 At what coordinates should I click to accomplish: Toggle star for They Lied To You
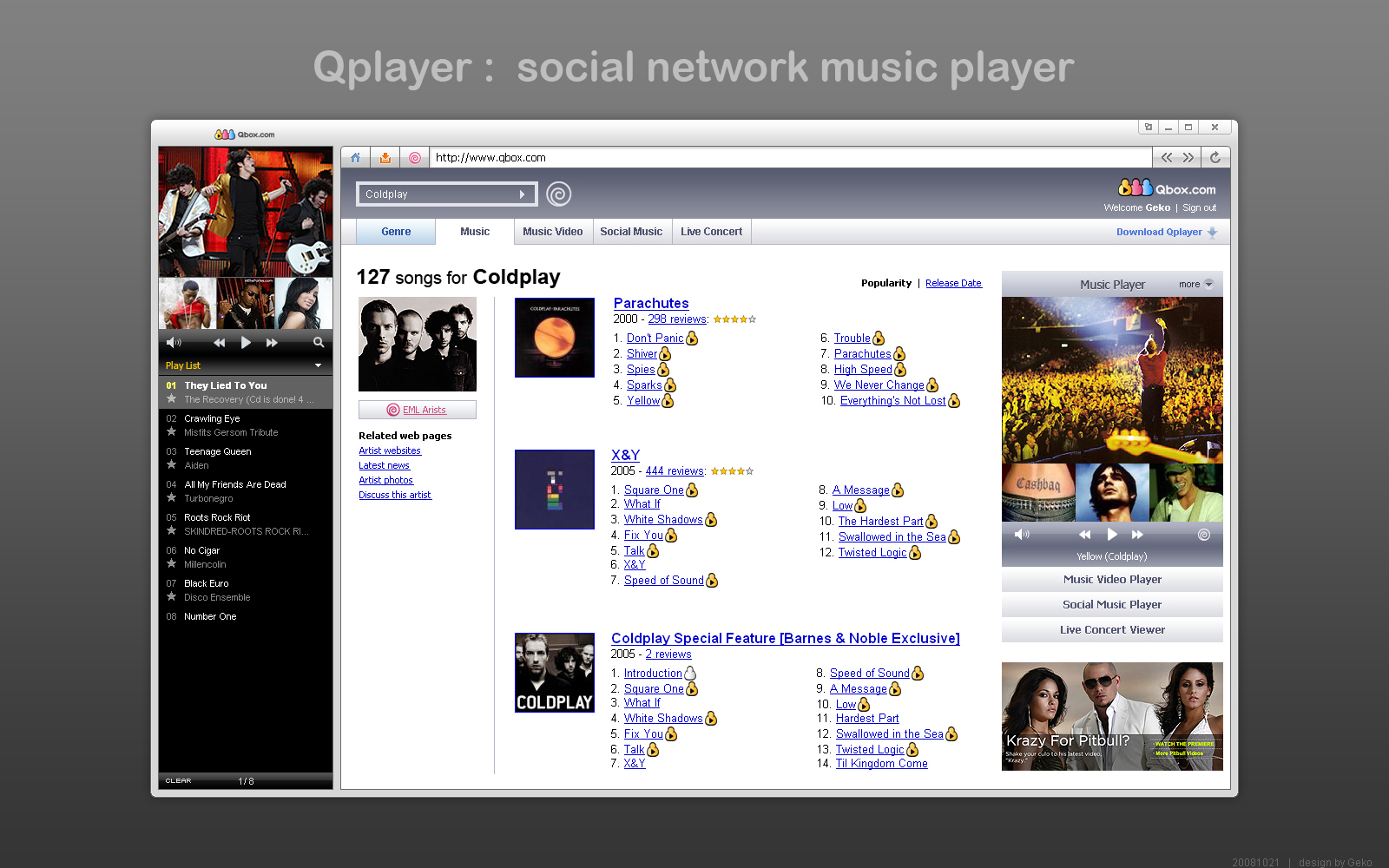(171, 399)
